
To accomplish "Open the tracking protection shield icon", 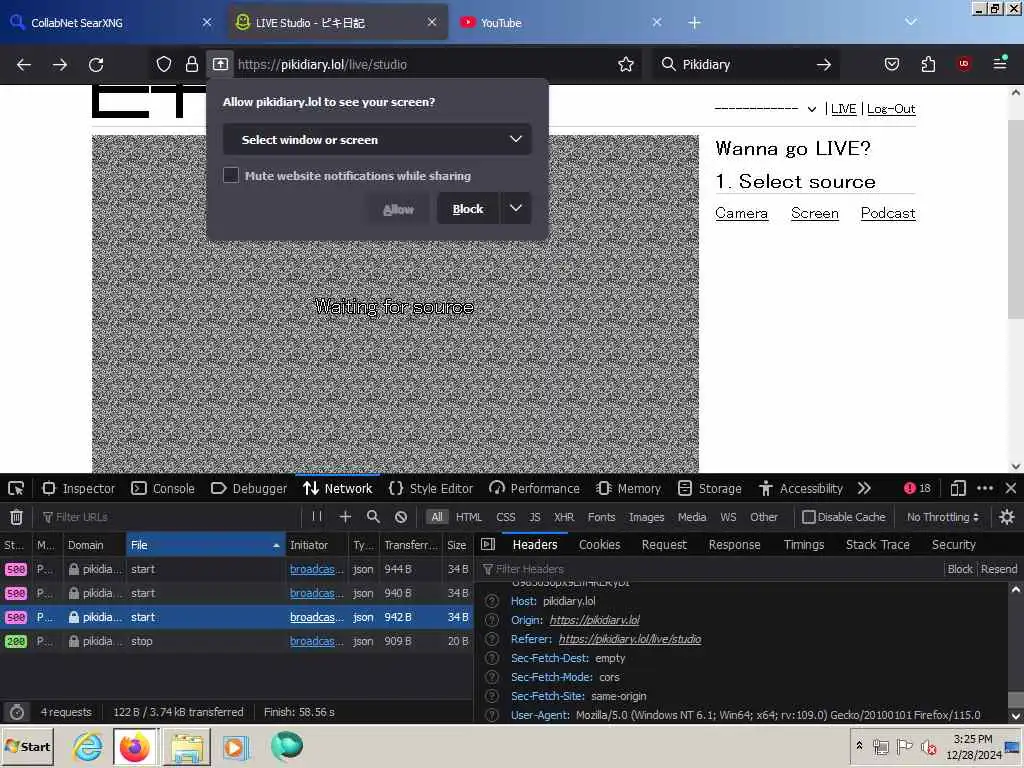I will pos(164,64).
